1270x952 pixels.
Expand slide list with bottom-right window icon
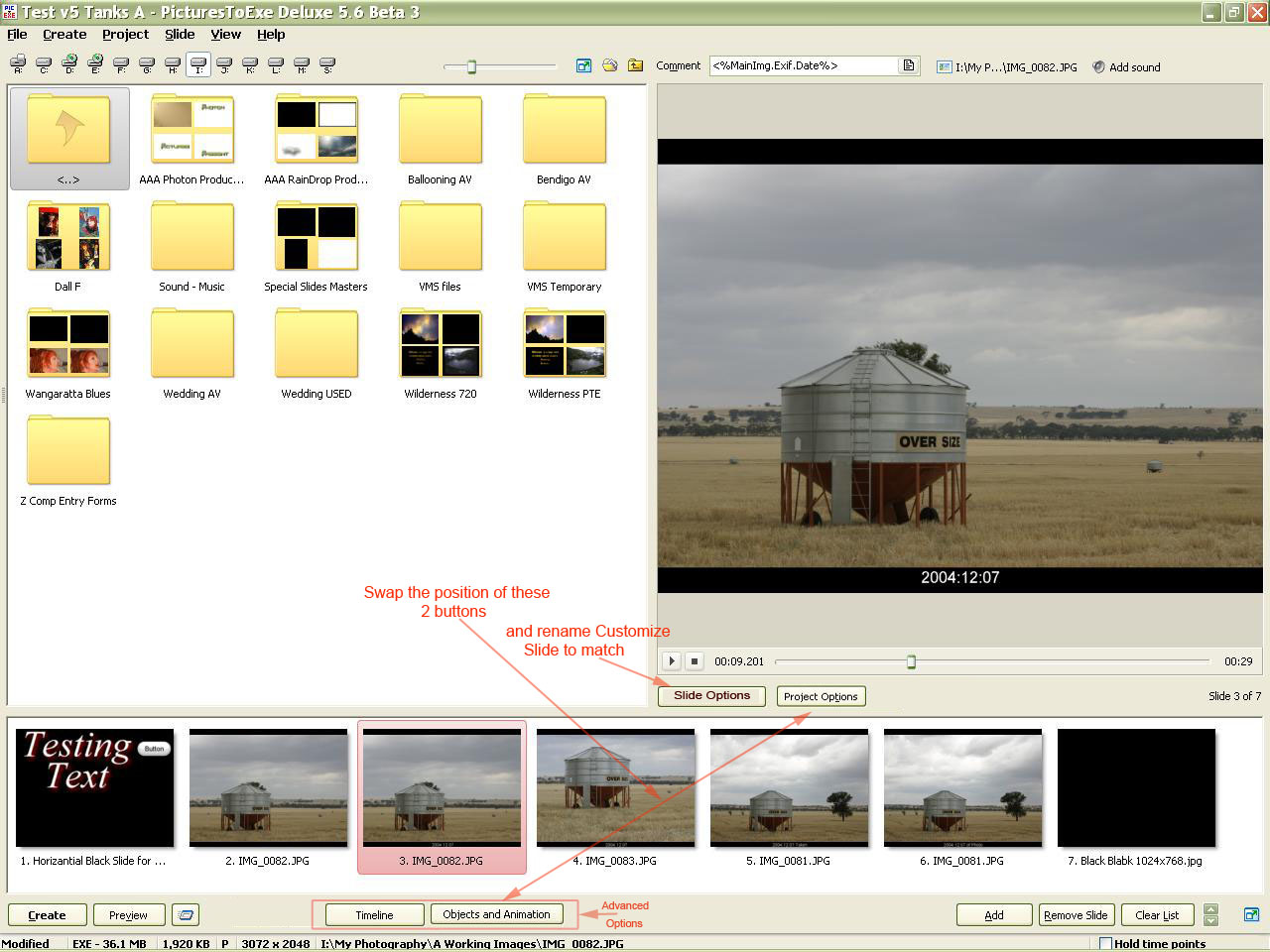click(1251, 914)
